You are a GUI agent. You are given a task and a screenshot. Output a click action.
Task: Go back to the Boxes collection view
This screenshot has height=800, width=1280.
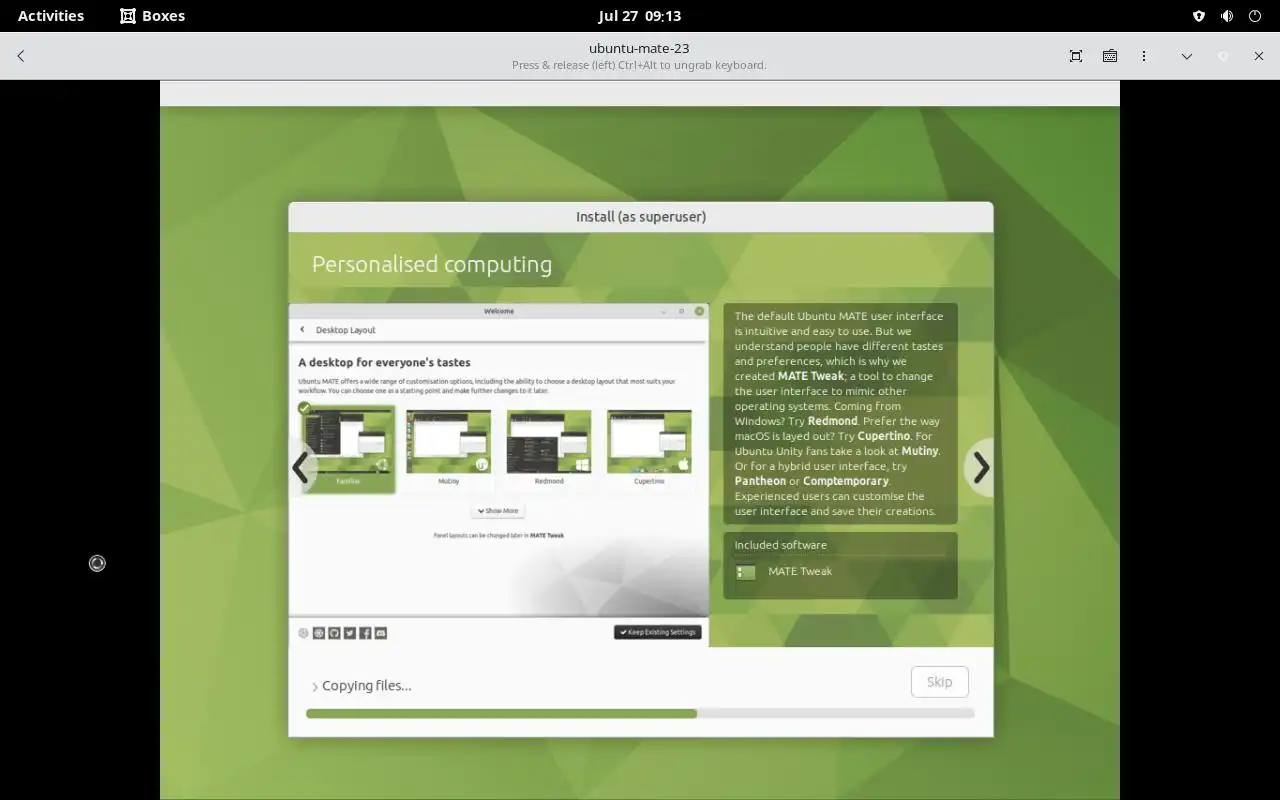click(x=21, y=56)
